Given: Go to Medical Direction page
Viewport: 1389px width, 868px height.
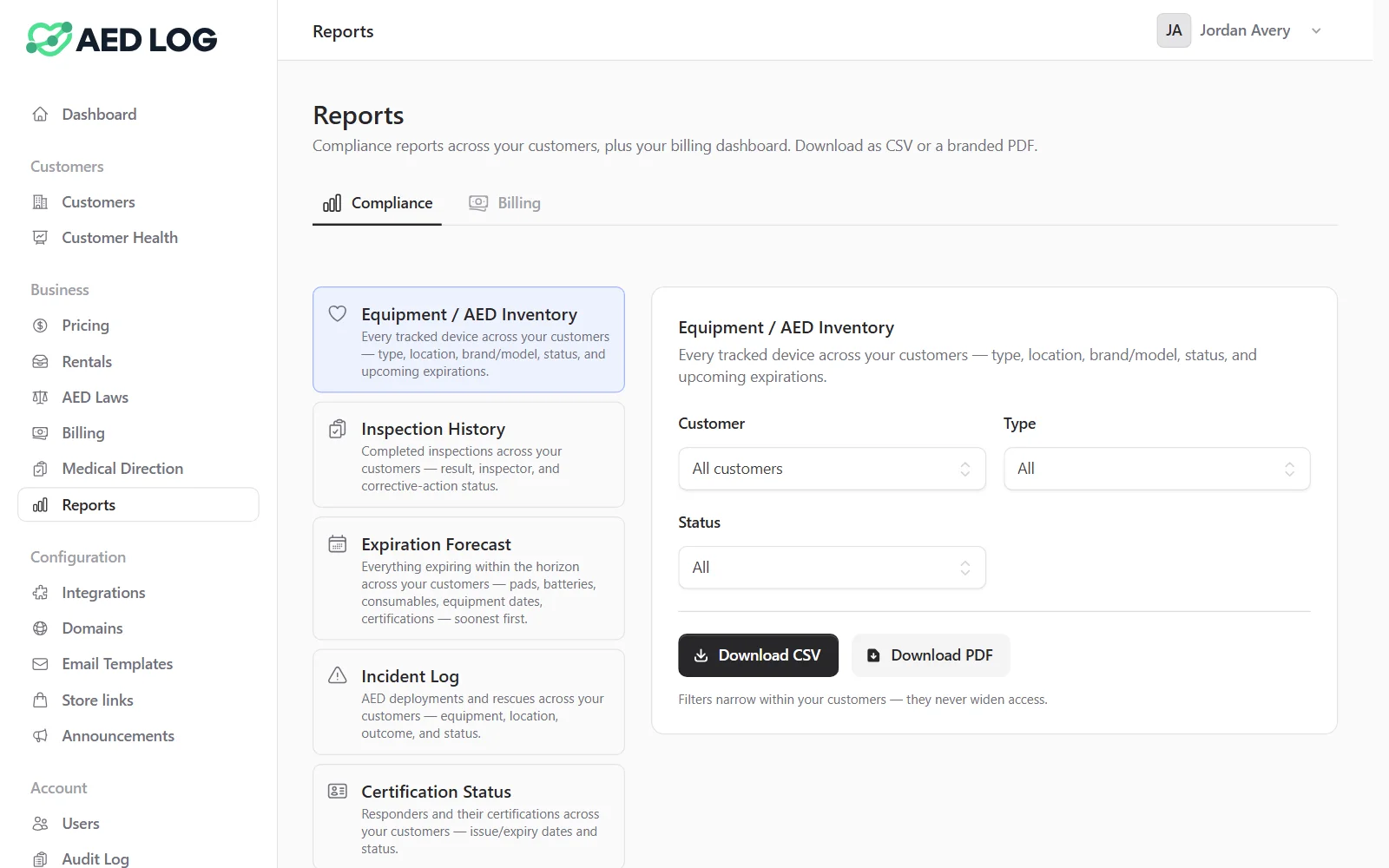Looking at the screenshot, I should click(138, 469).
